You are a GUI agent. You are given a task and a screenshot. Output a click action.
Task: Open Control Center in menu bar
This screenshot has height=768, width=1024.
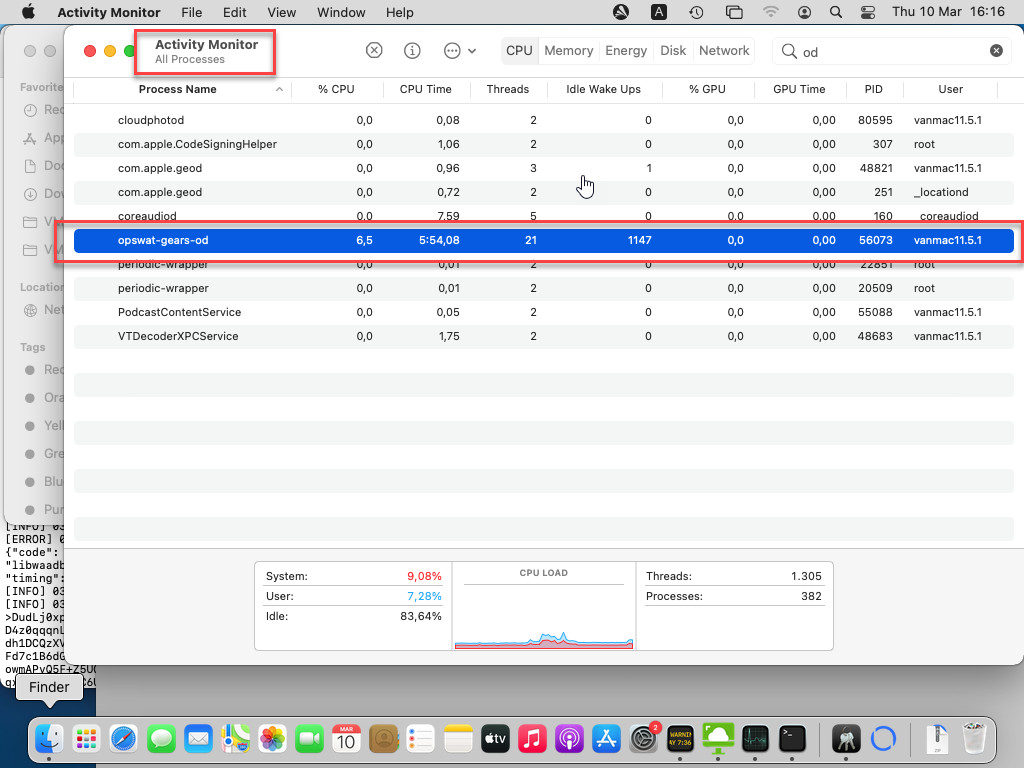coord(868,12)
